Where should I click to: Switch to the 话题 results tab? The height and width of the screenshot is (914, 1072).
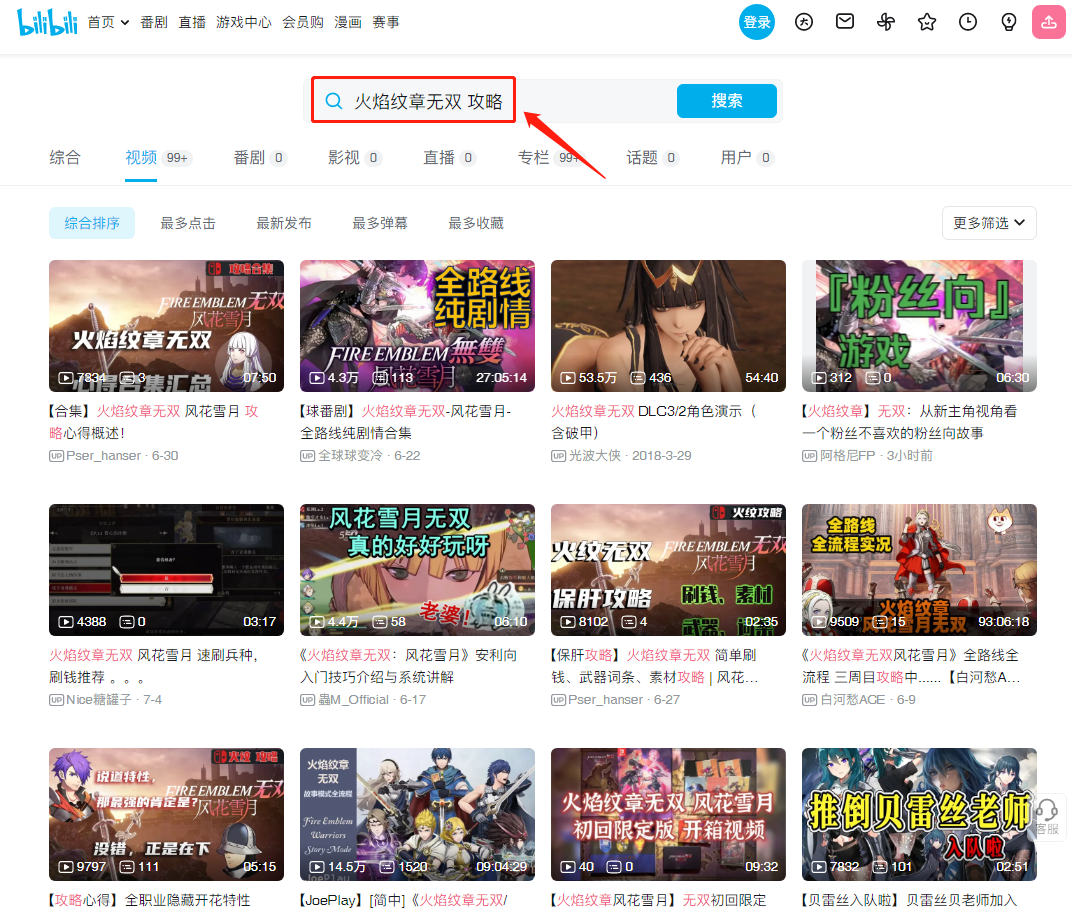(x=652, y=158)
